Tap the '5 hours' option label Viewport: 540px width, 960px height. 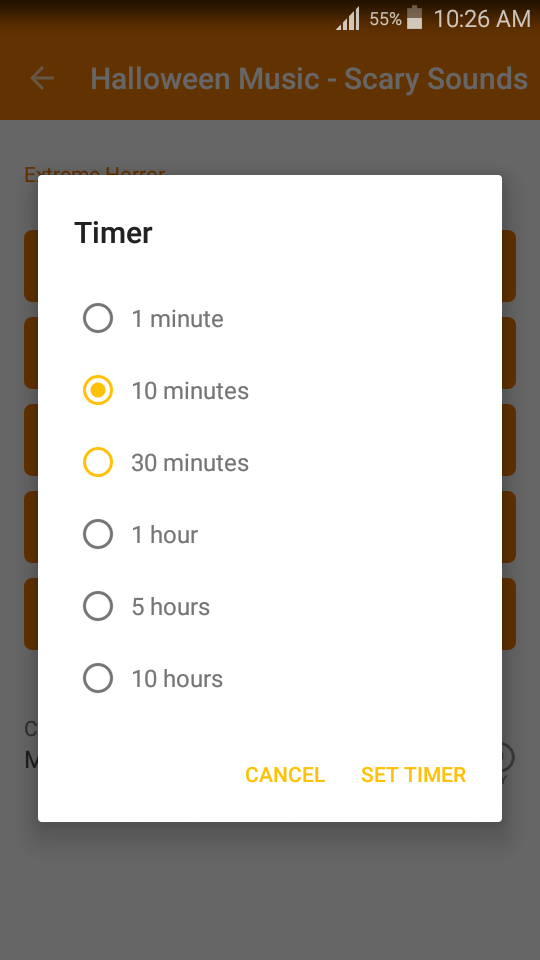pos(171,607)
